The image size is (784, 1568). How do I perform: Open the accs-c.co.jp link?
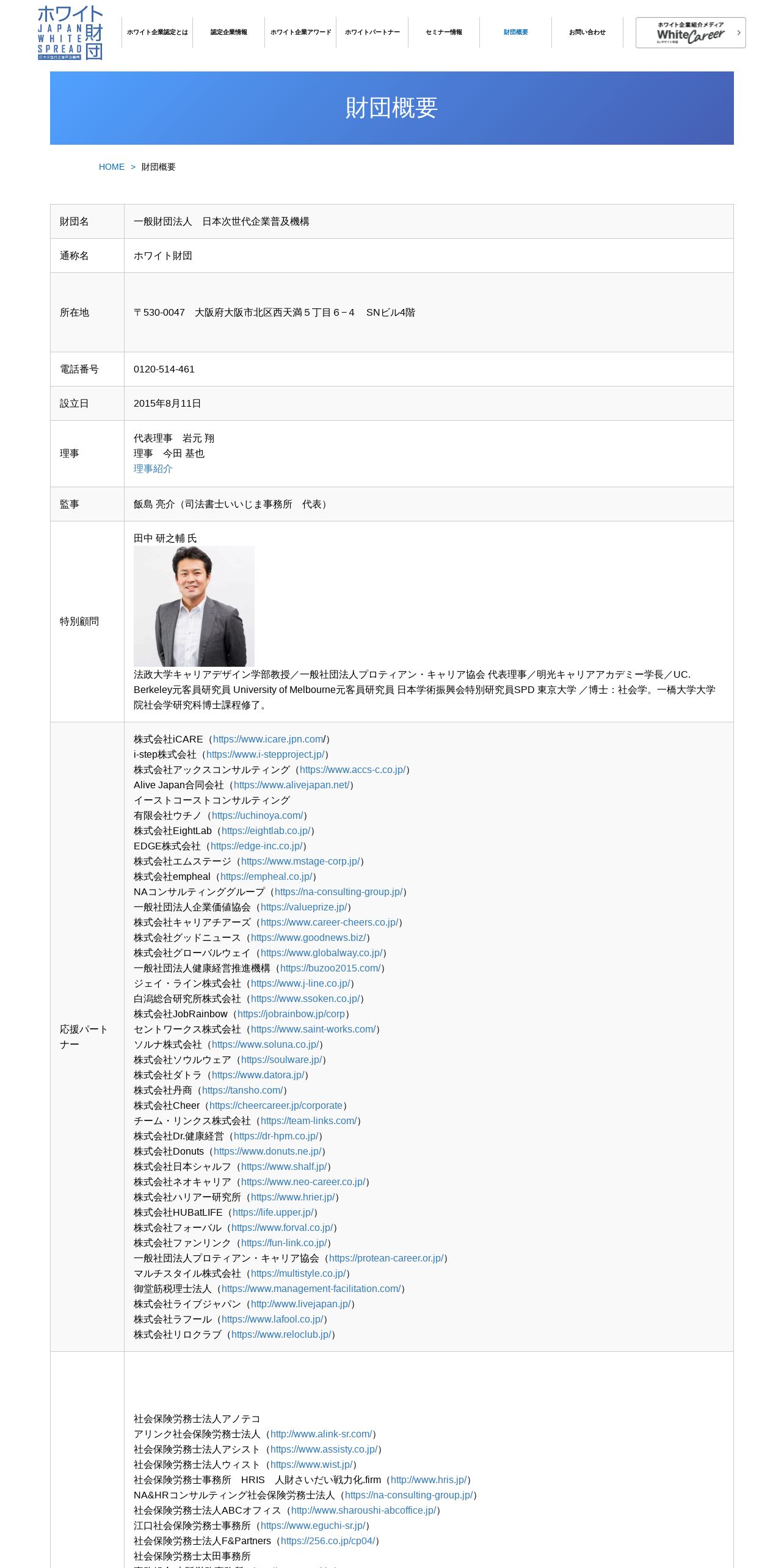tap(353, 770)
